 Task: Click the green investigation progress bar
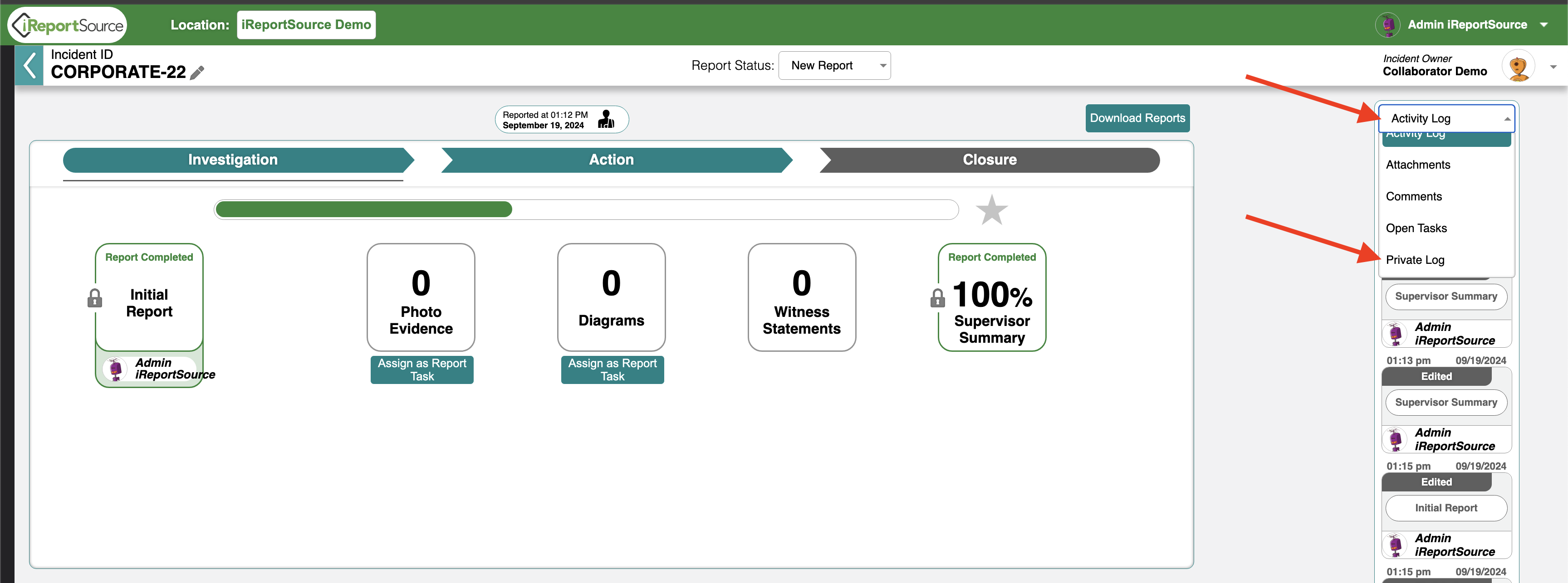point(364,210)
